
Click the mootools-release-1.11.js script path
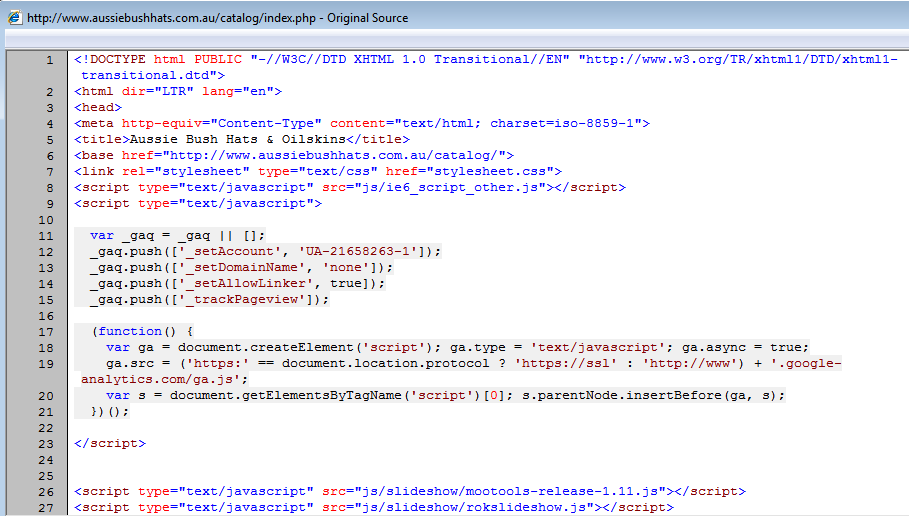click(503, 491)
